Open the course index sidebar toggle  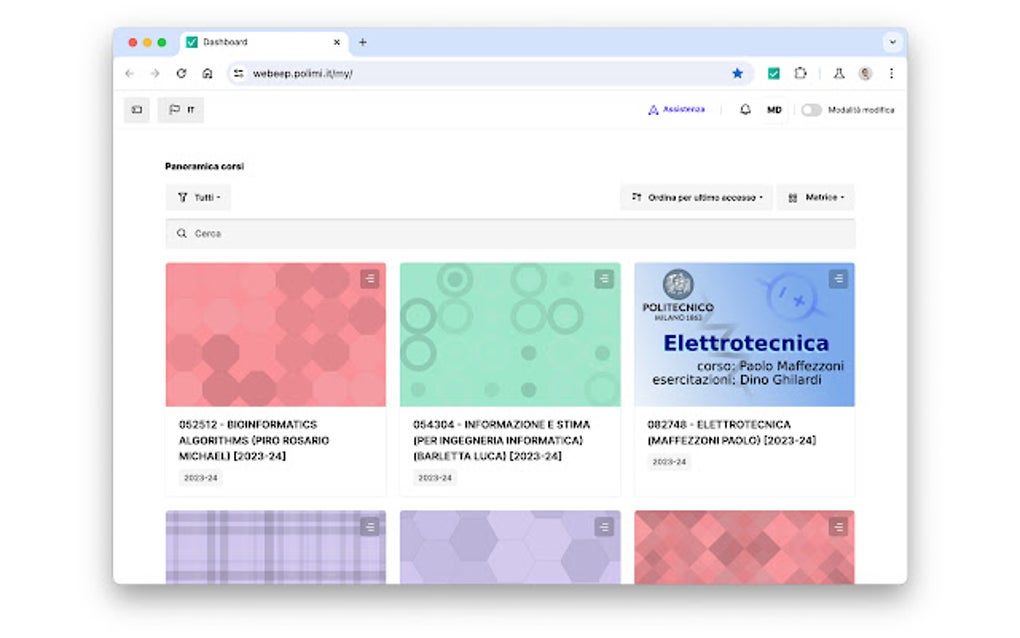click(x=137, y=110)
